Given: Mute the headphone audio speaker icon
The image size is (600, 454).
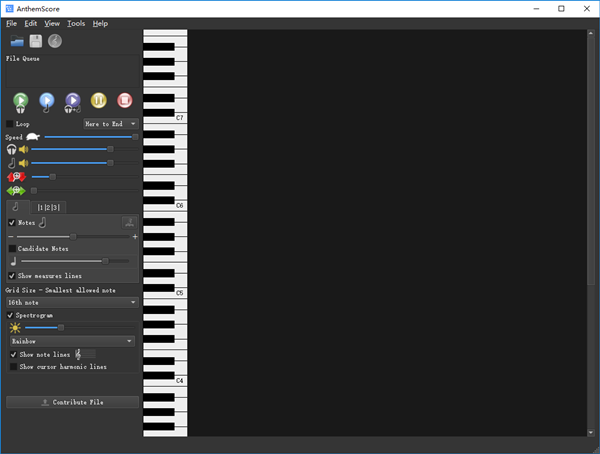Looking at the screenshot, I should 24,149.
